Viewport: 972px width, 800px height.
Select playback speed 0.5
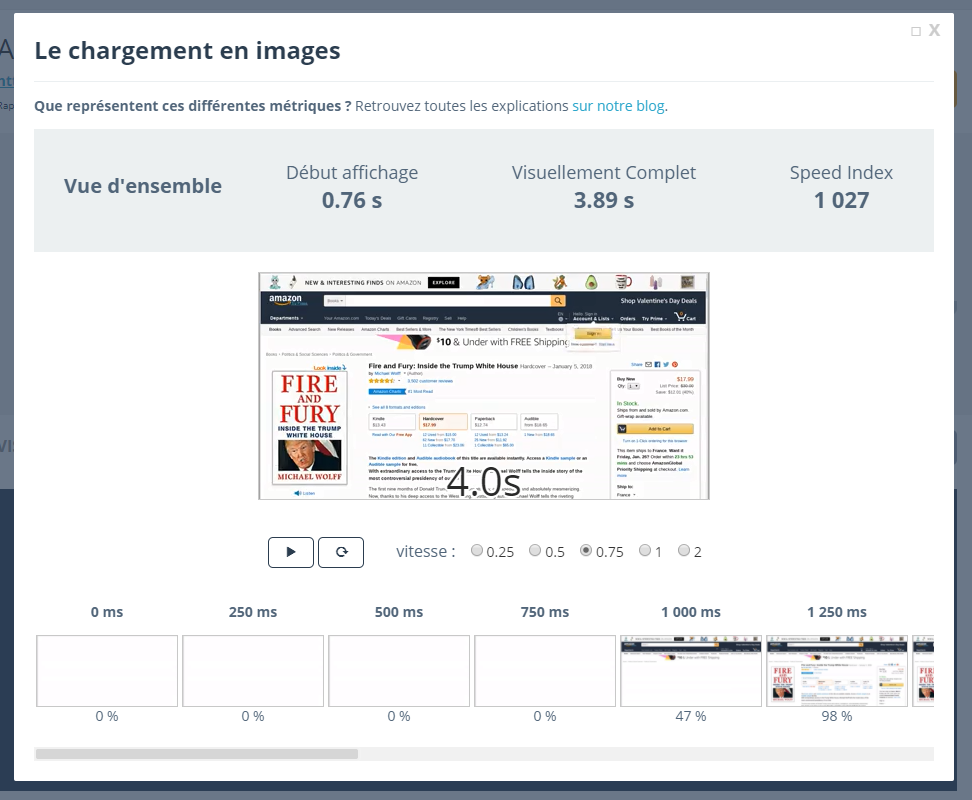(535, 550)
